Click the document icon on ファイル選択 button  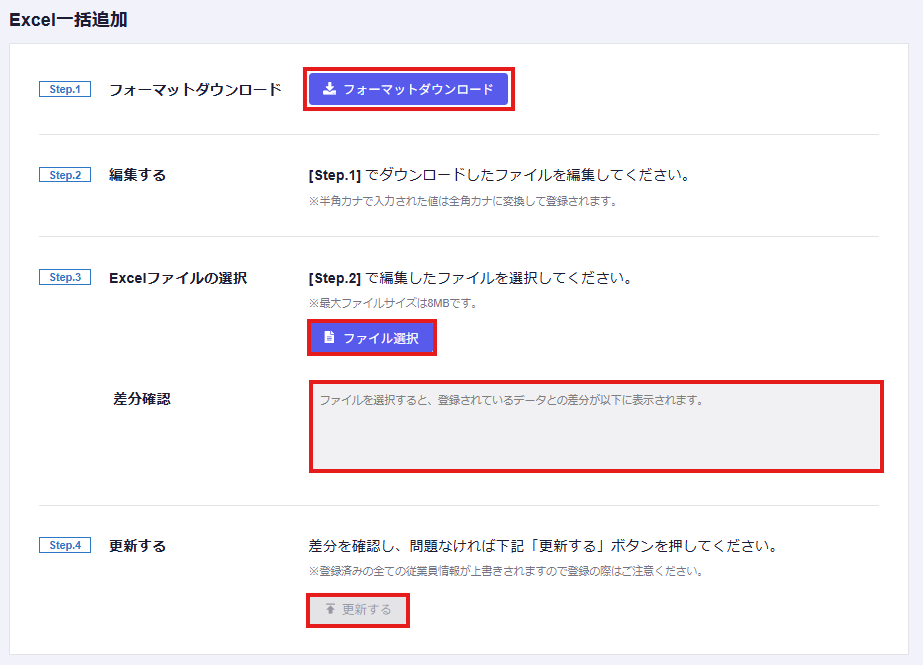329,338
